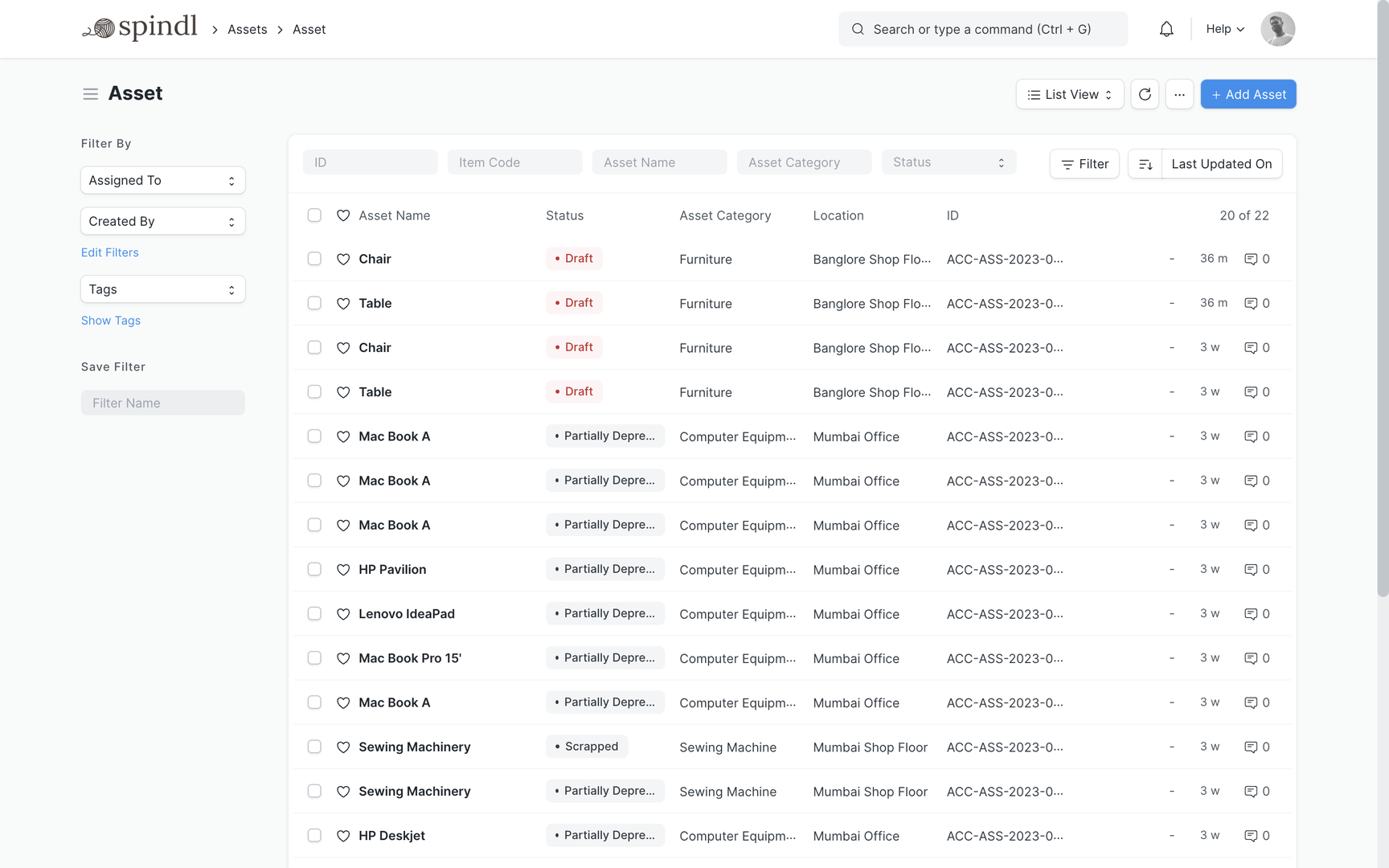Click the spindl logo
Viewport: 1389px width, 868px height.
point(140,27)
